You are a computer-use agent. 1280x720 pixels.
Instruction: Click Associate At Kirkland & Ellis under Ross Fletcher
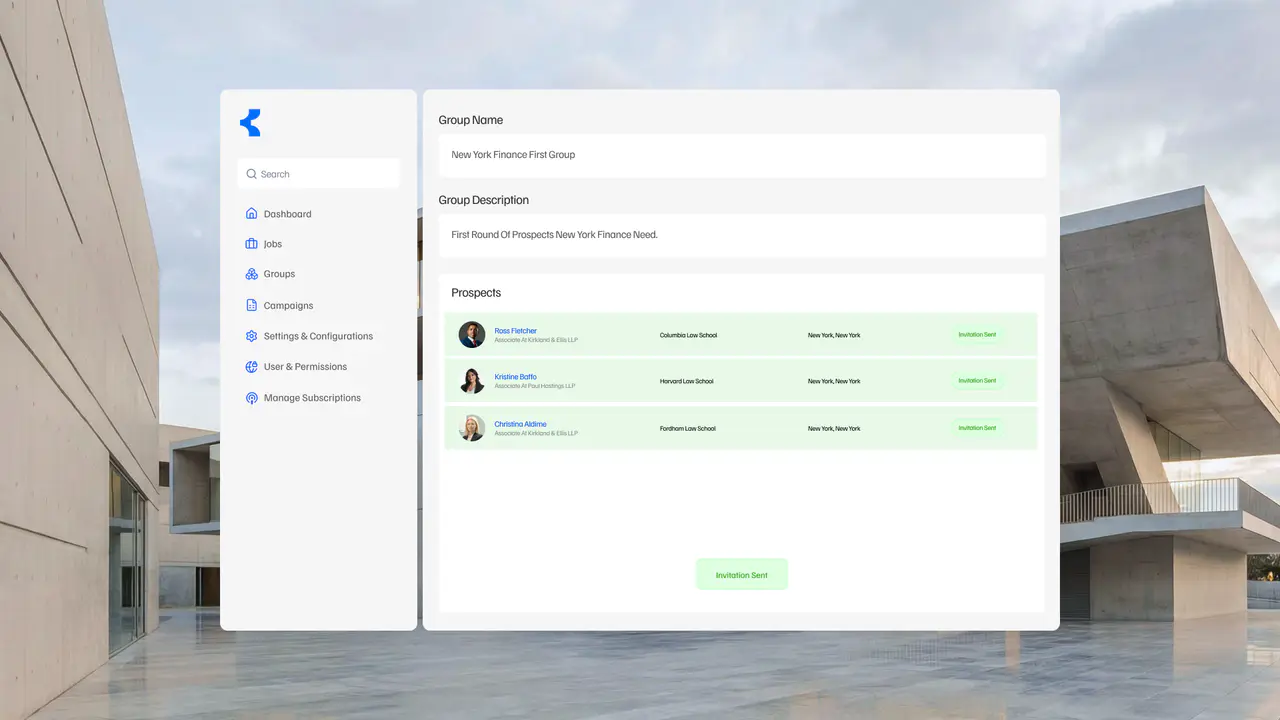tap(536, 340)
